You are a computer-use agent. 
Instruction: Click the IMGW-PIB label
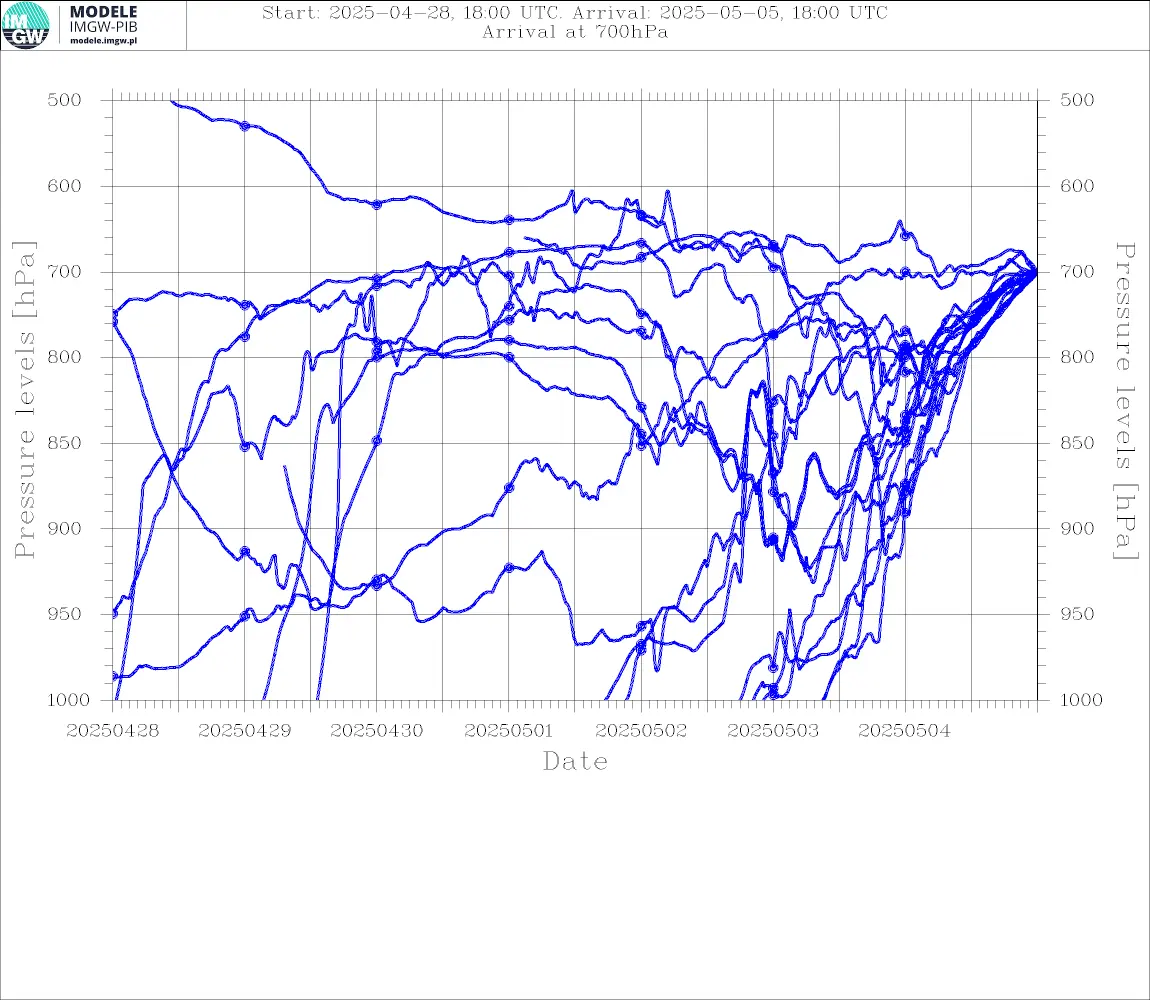[103, 27]
